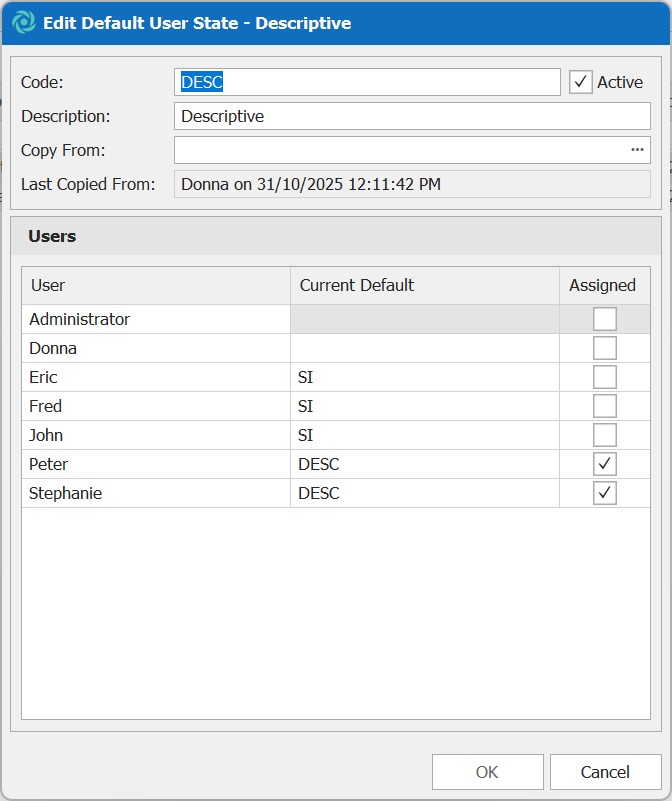Click the app logo icon in title bar
The image size is (672, 801).
point(21,23)
